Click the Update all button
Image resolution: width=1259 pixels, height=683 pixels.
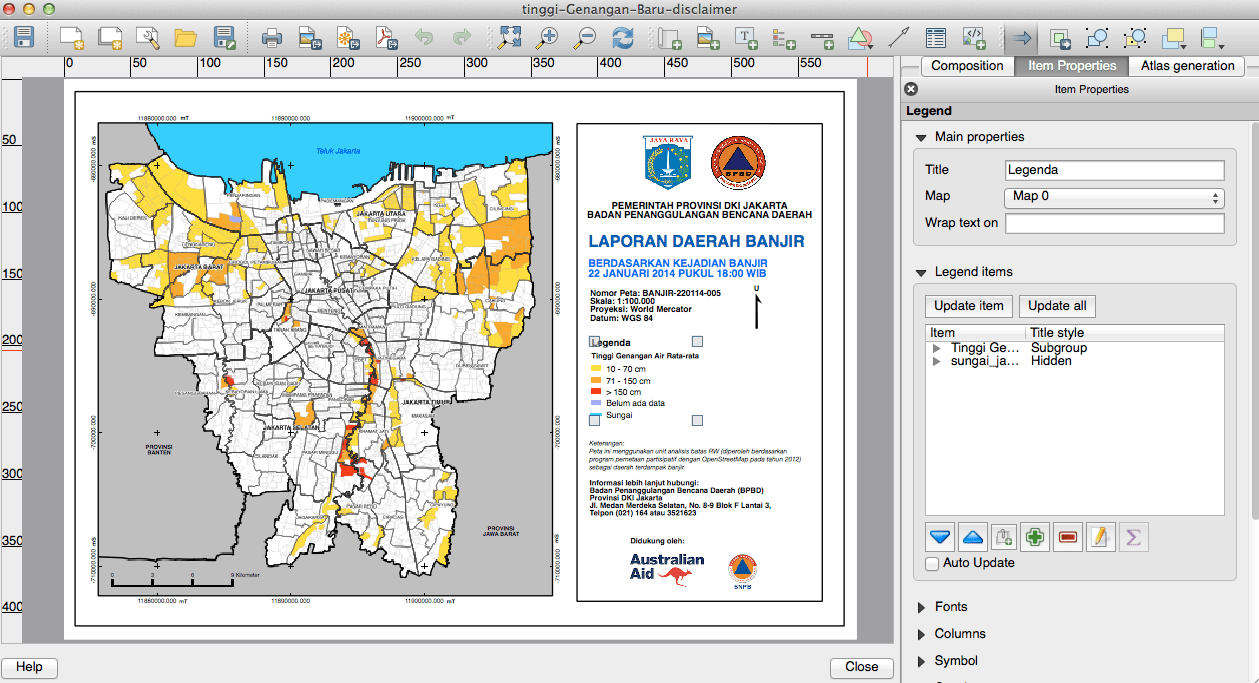point(1057,306)
